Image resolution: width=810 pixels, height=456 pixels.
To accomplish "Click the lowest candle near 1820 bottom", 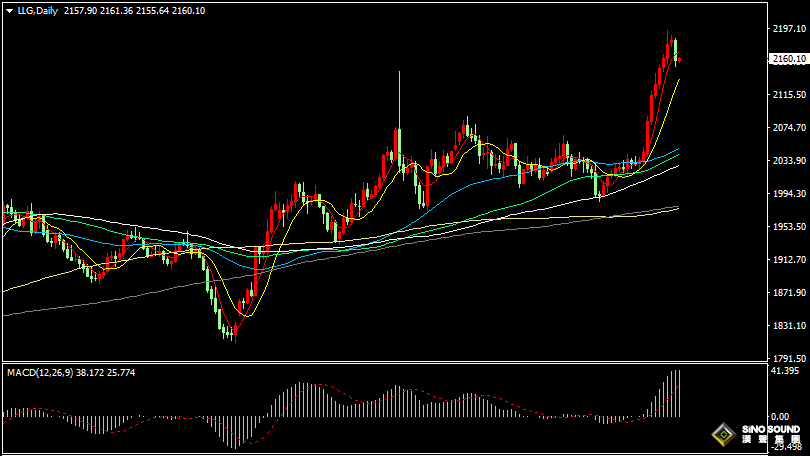I will coord(231,331).
